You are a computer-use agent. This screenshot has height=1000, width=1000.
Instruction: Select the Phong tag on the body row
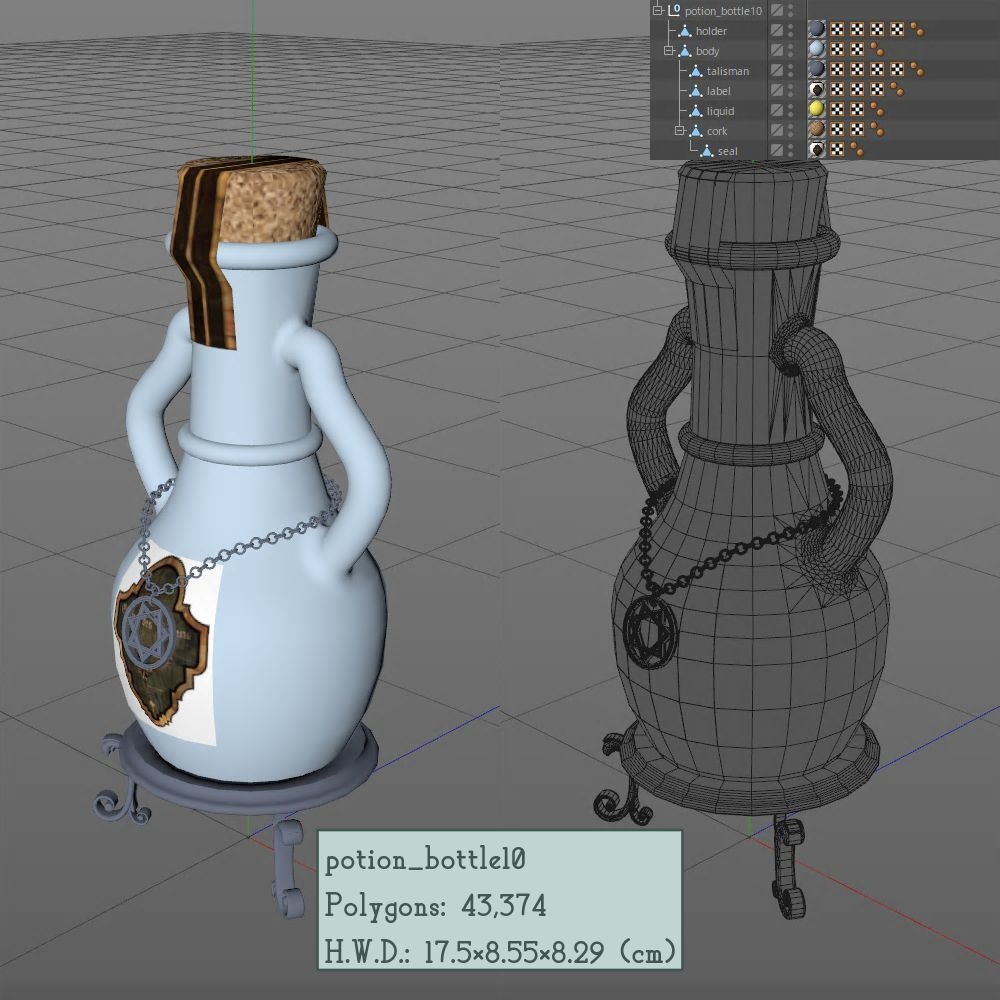[877, 49]
